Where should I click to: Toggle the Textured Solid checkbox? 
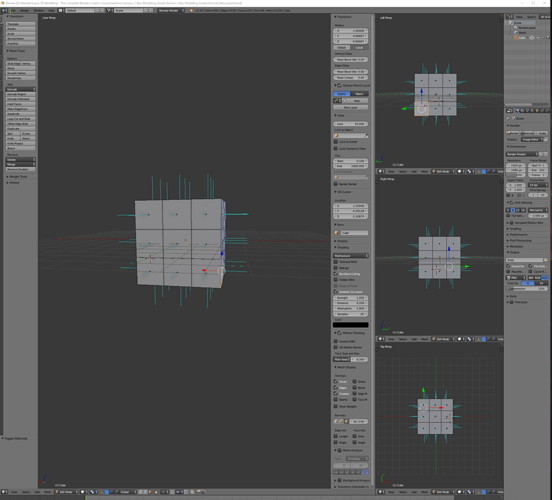pyautogui.click(x=335, y=262)
